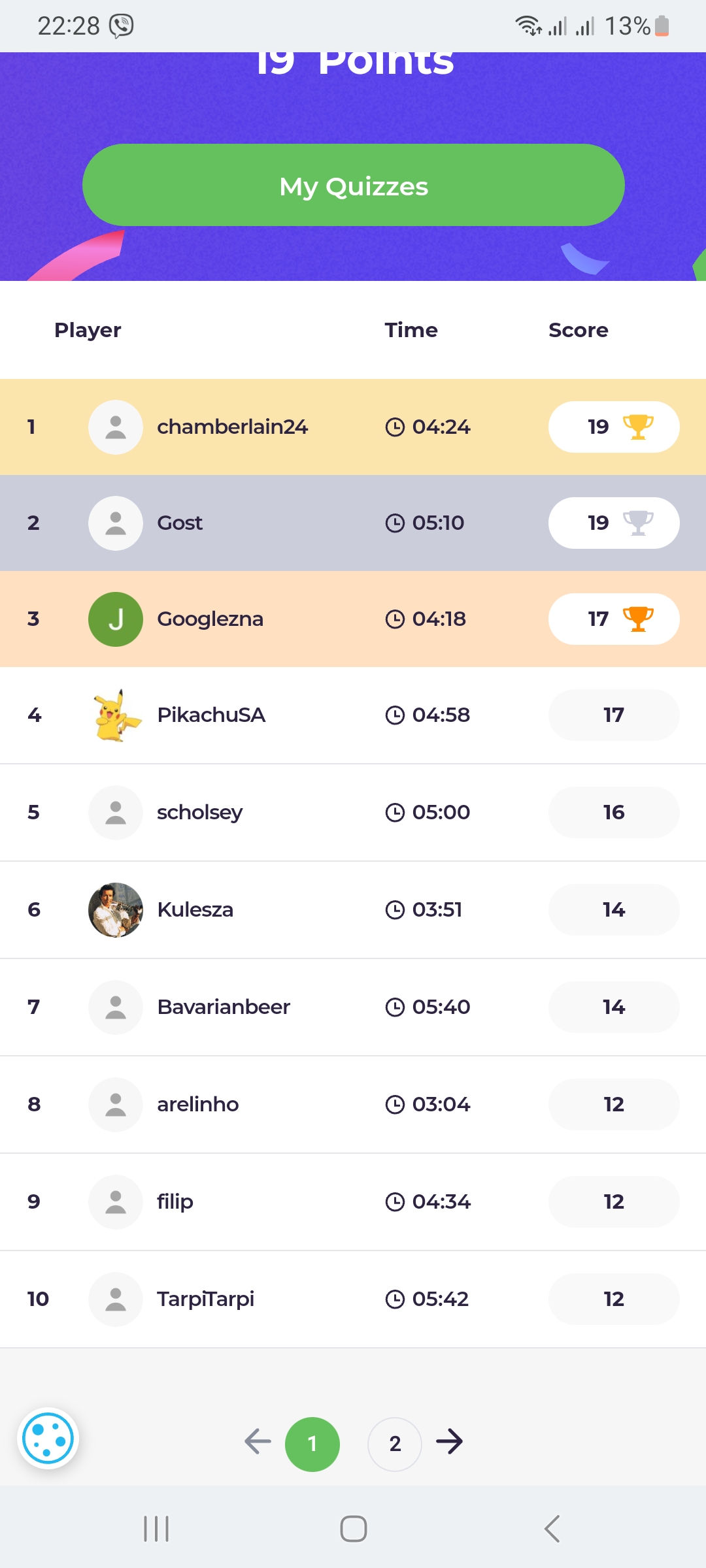Open the recent apps button
Viewport: 706px width, 1568px height.
coord(156,1529)
